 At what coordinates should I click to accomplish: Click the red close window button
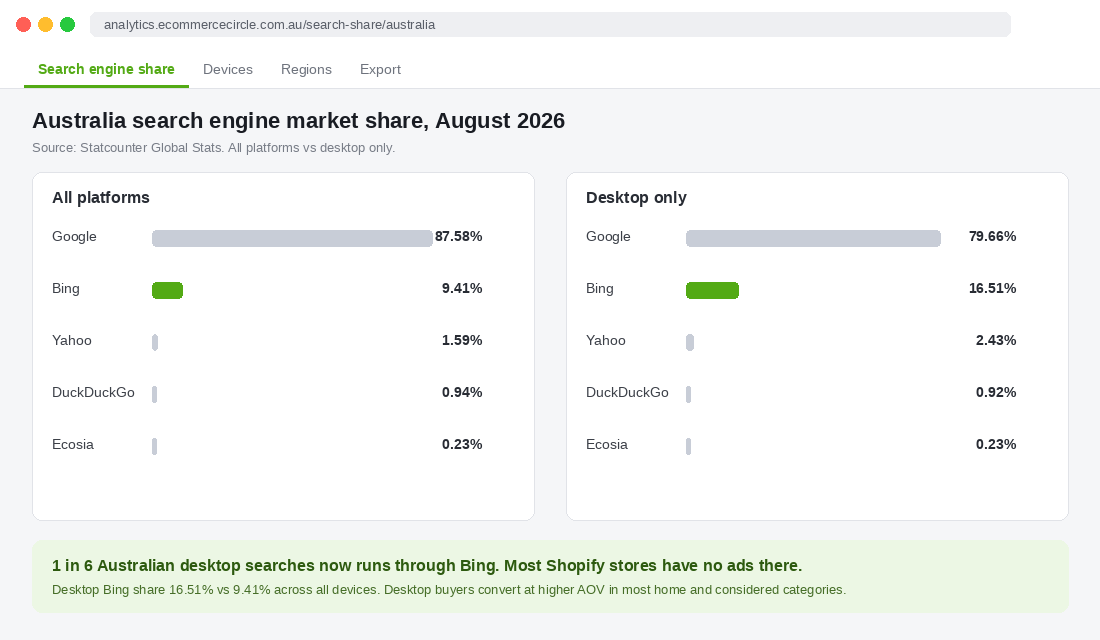click(x=23, y=25)
